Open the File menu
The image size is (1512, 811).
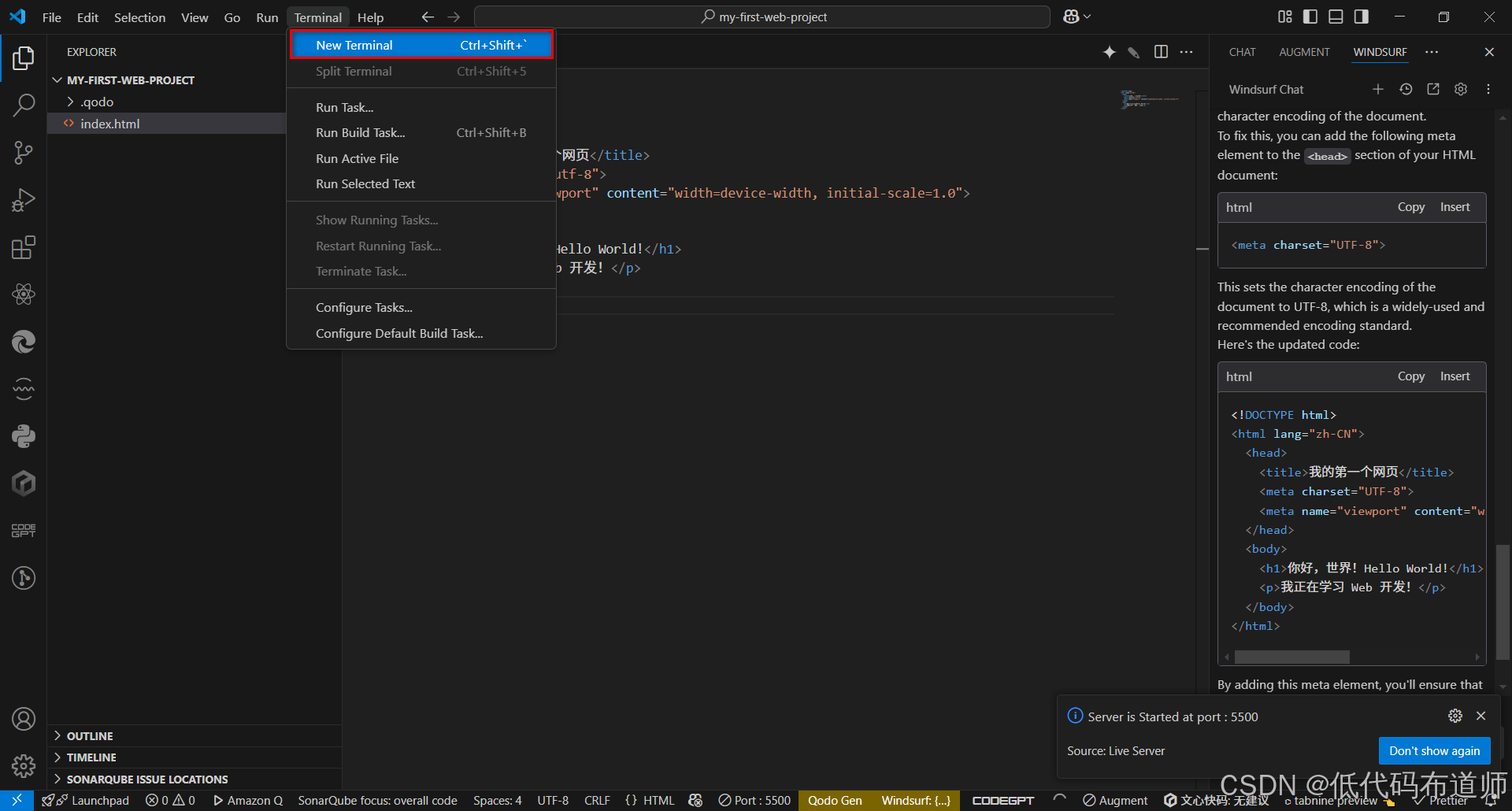[x=52, y=17]
